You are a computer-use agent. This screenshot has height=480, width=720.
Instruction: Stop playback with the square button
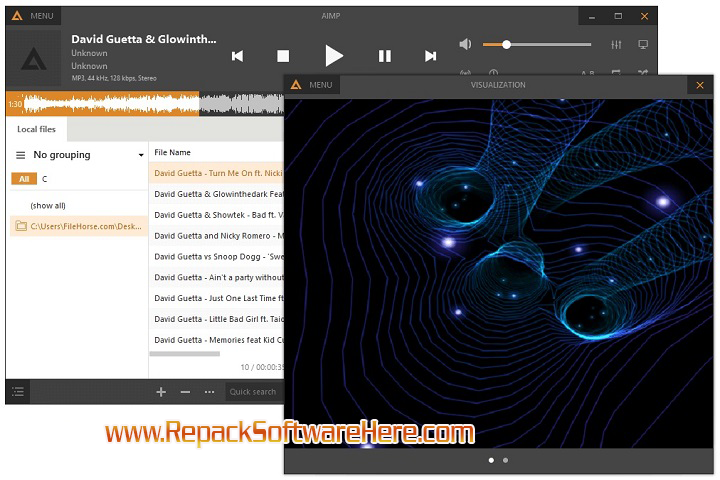point(283,56)
